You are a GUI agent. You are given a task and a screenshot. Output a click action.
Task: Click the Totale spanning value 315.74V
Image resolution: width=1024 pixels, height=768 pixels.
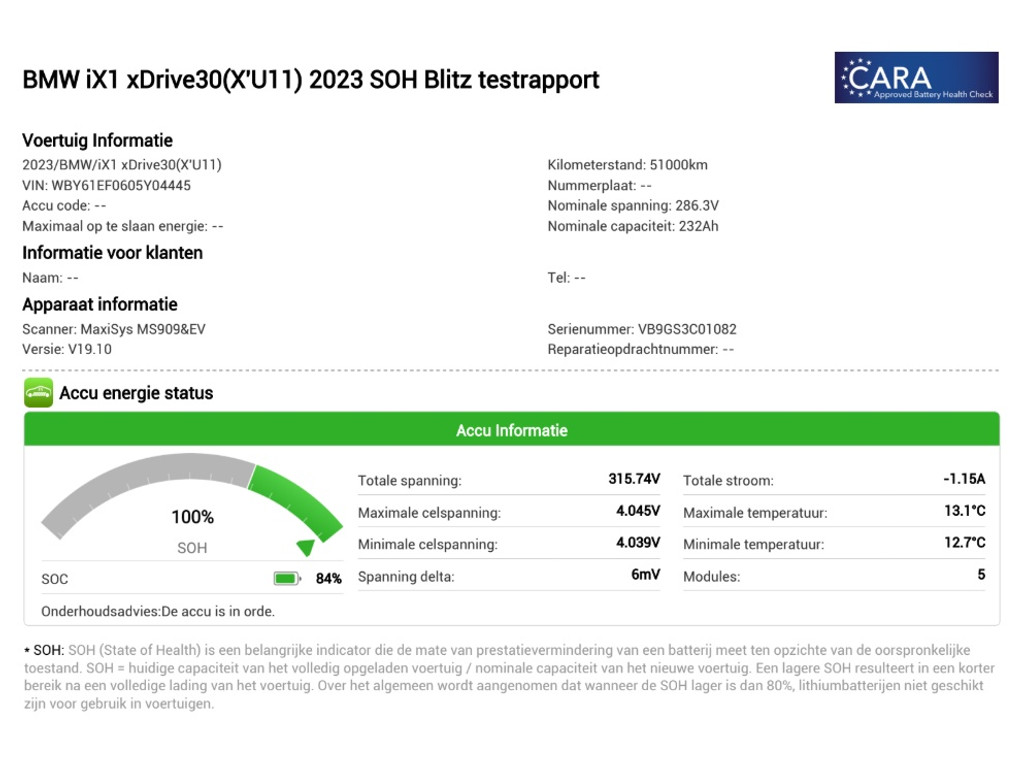pyautogui.click(x=634, y=480)
